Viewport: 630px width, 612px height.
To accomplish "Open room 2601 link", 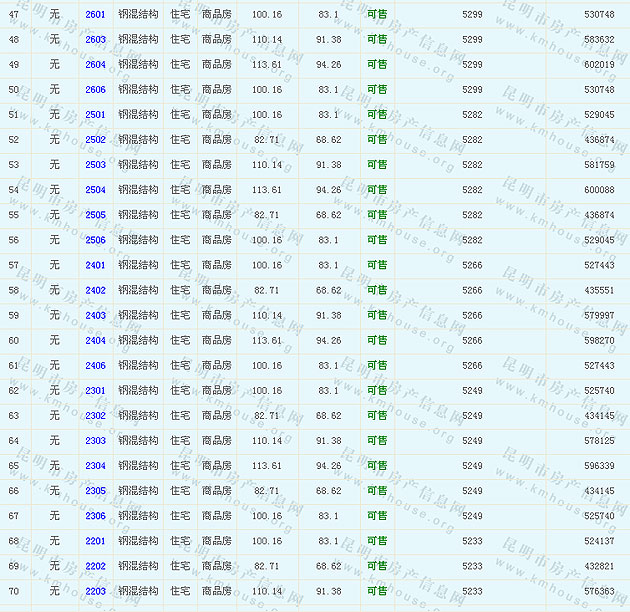I will click(95, 15).
